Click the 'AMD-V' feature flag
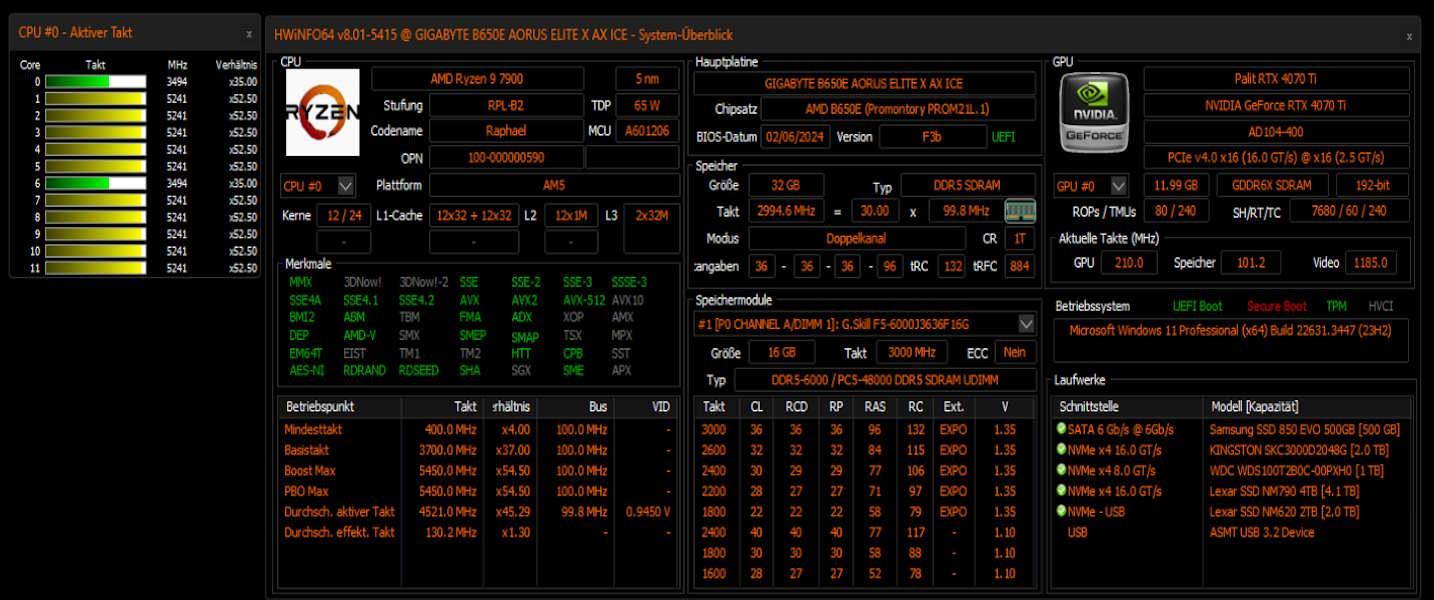 tap(359, 336)
